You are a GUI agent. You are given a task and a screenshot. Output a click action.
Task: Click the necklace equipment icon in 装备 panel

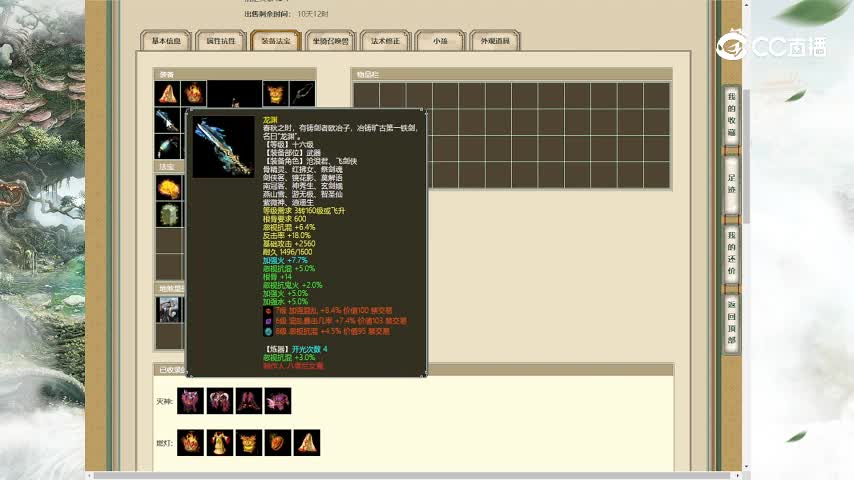[x=302, y=94]
